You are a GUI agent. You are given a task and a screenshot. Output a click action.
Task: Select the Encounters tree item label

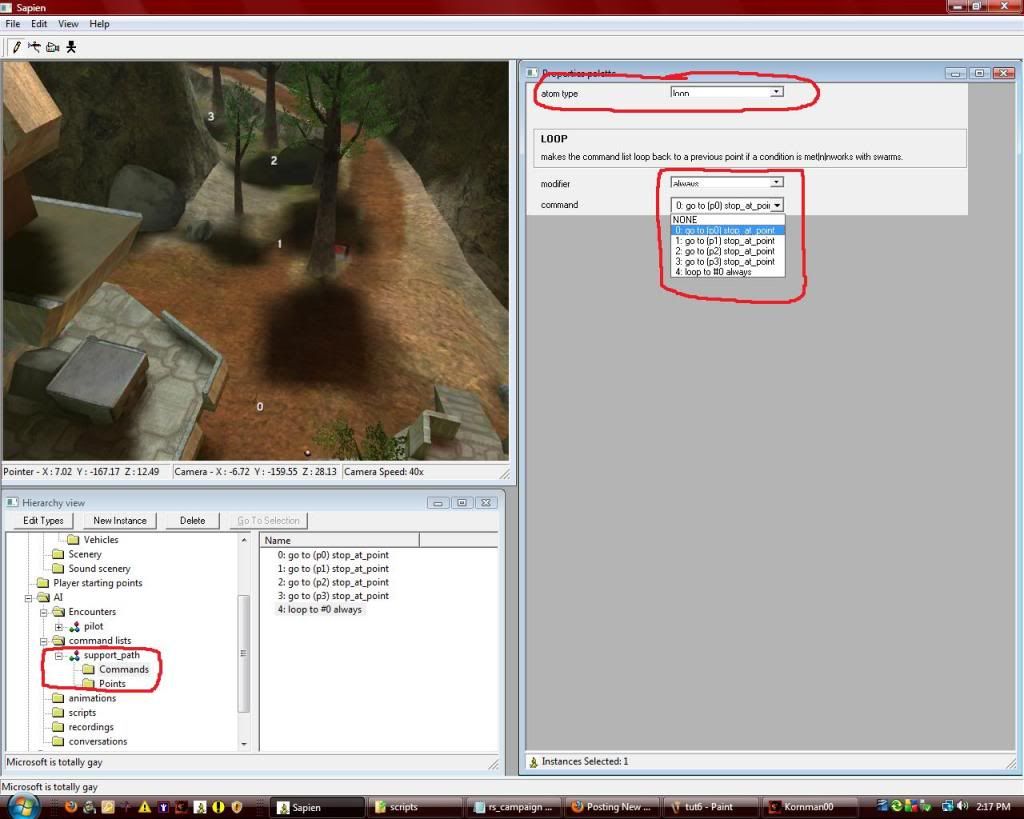(x=92, y=612)
